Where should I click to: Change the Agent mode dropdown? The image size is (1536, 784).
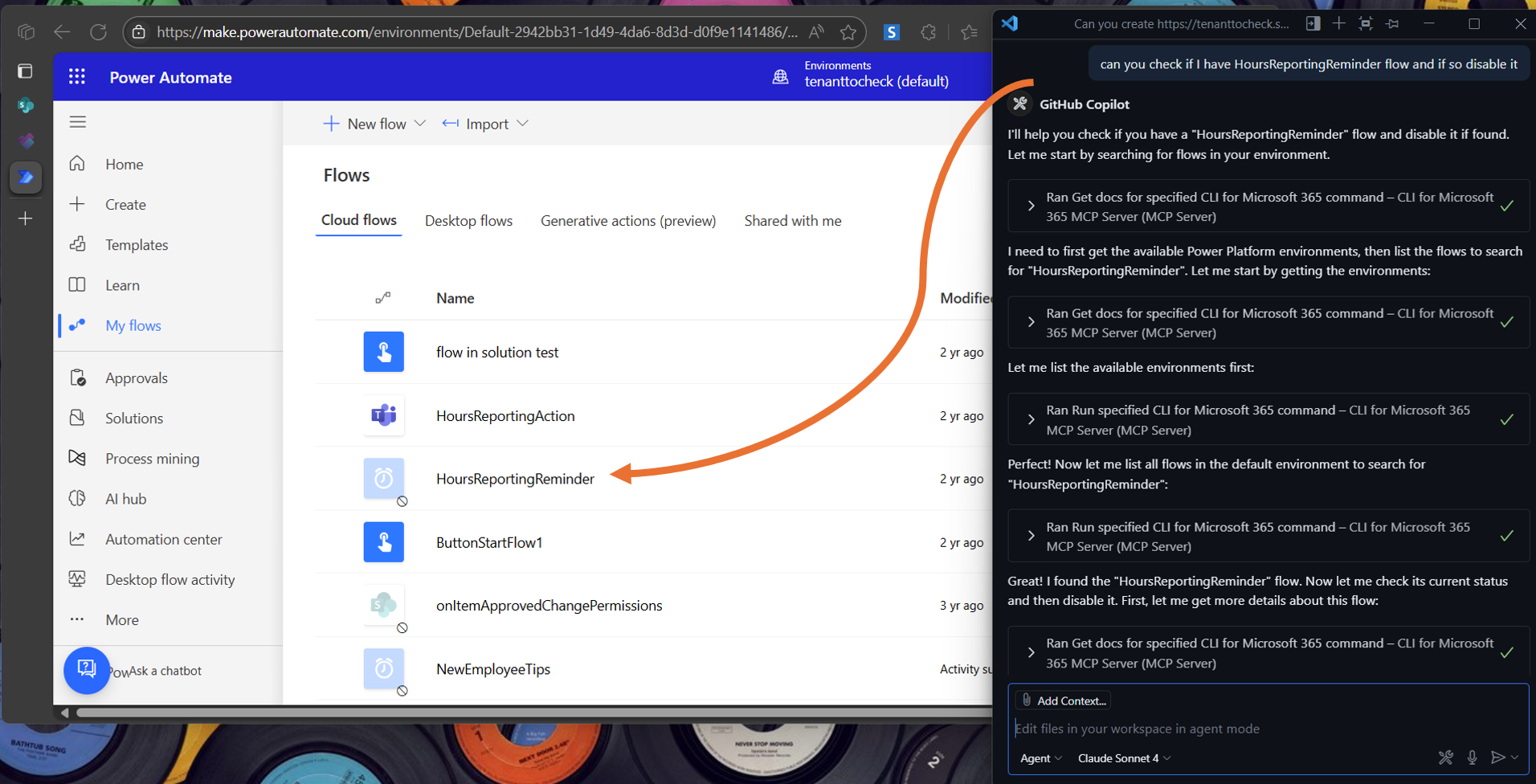point(1040,757)
